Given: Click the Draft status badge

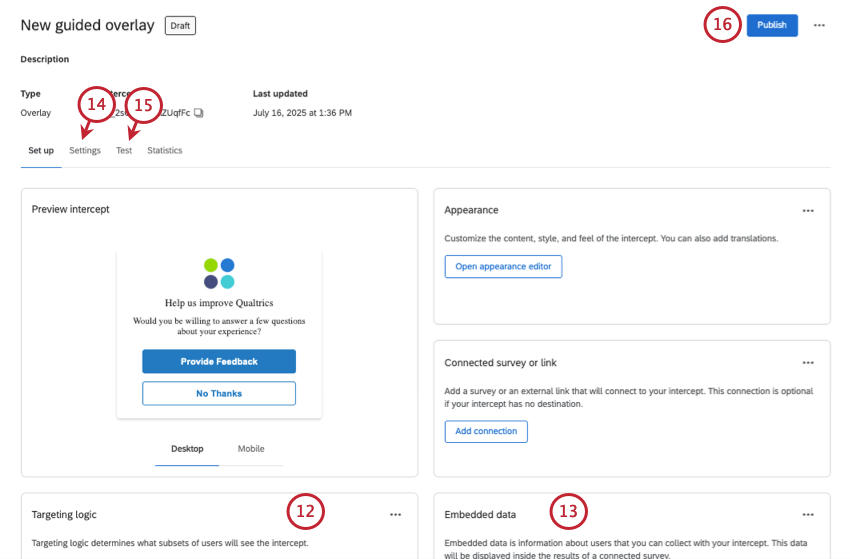Looking at the screenshot, I should 180,25.
